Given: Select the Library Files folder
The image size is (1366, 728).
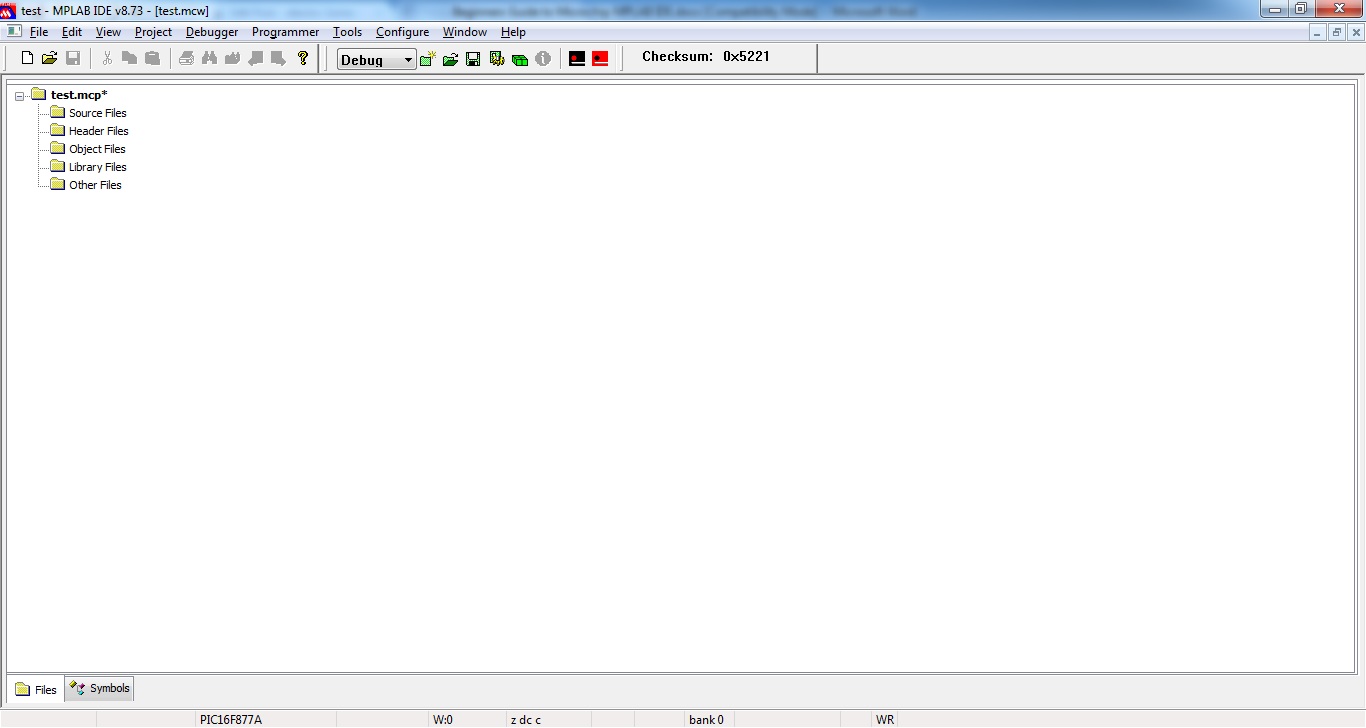Looking at the screenshot, I should (97, 167).
